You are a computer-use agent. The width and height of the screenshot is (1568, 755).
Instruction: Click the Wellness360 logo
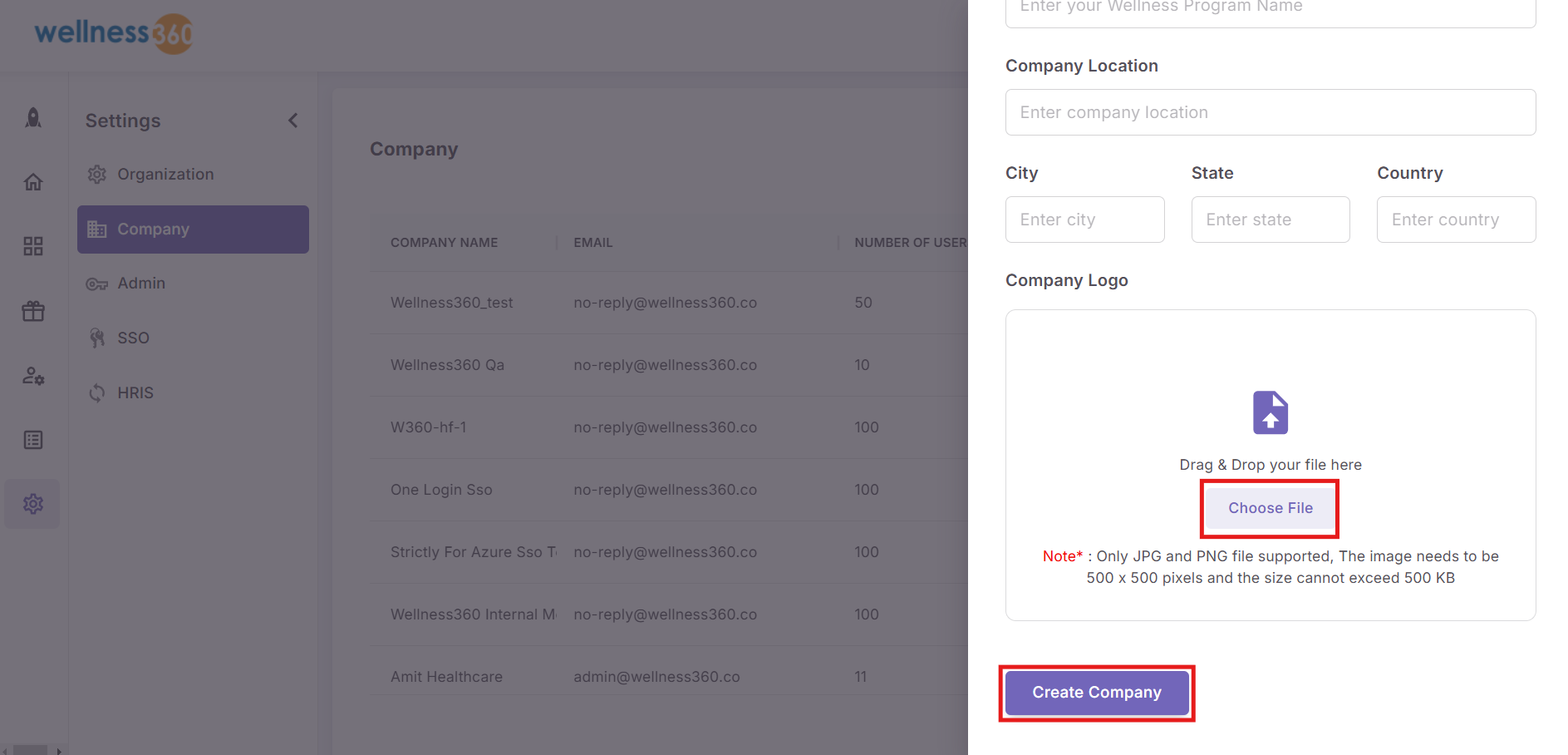114,33
